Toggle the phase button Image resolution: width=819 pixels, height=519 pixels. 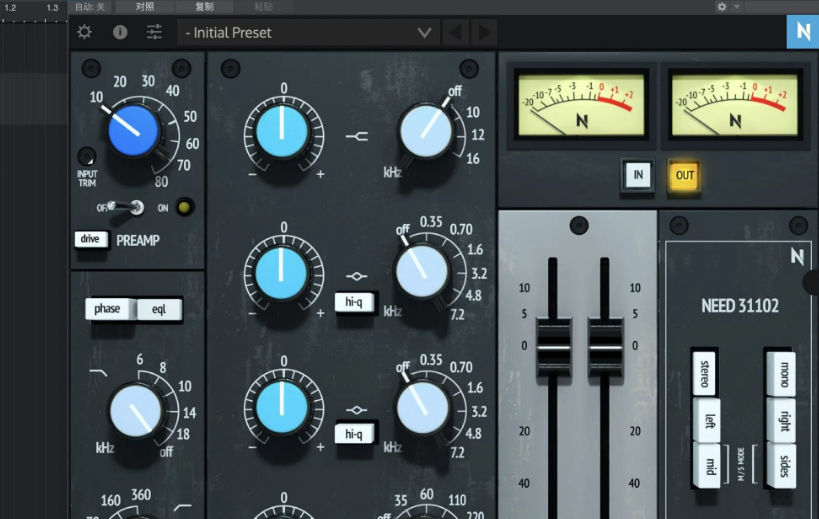pos(108,309)
